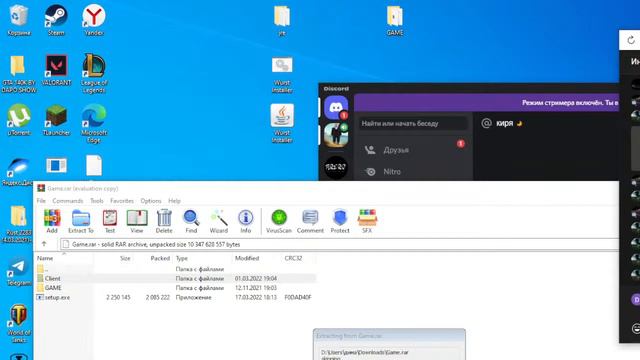Image resolution: width=640 pixels, height=360 pixels.
Task: Open the View tool in WinRAR
Action: point(137,221)
